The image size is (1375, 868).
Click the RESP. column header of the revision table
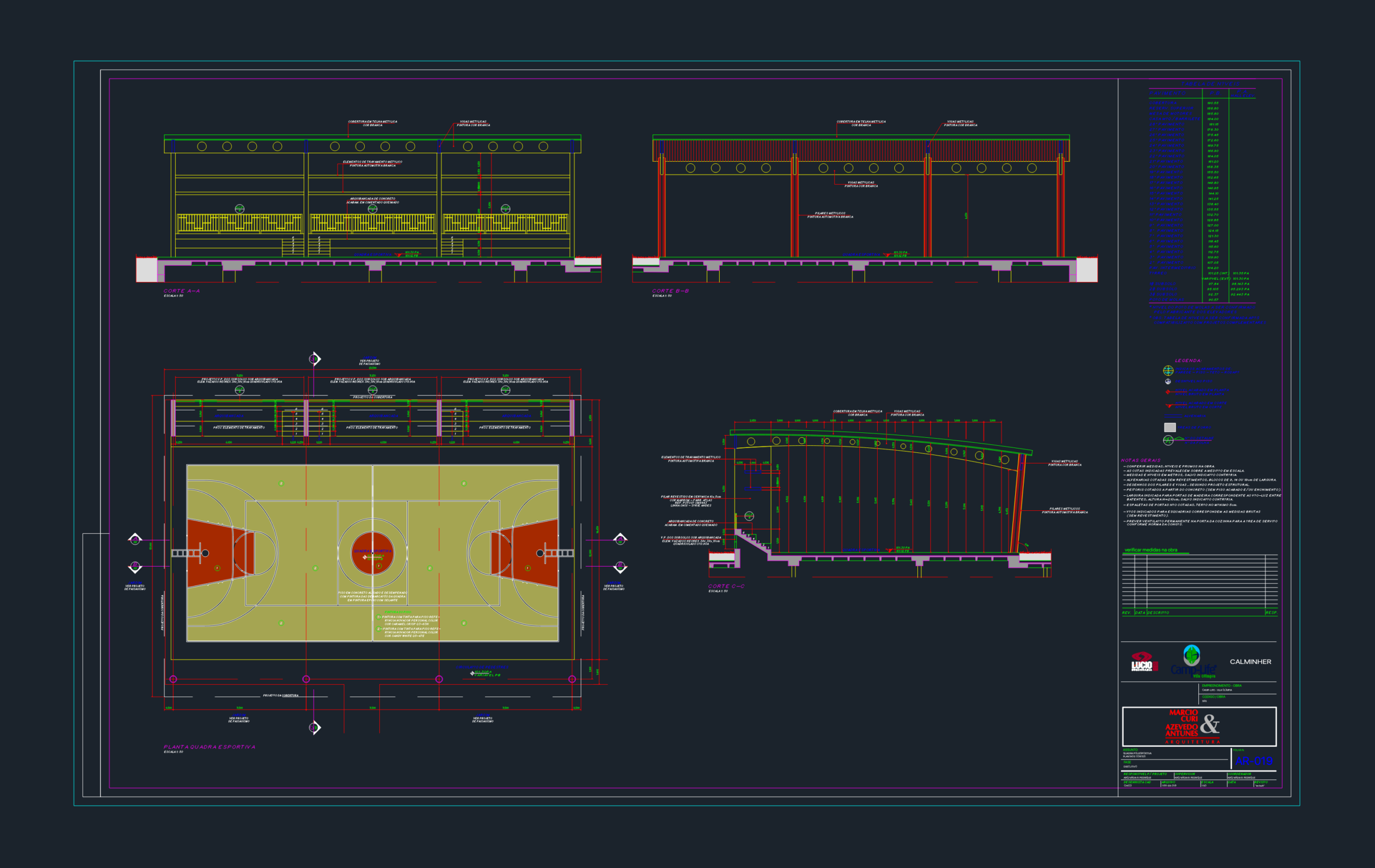pos(1271,613)
